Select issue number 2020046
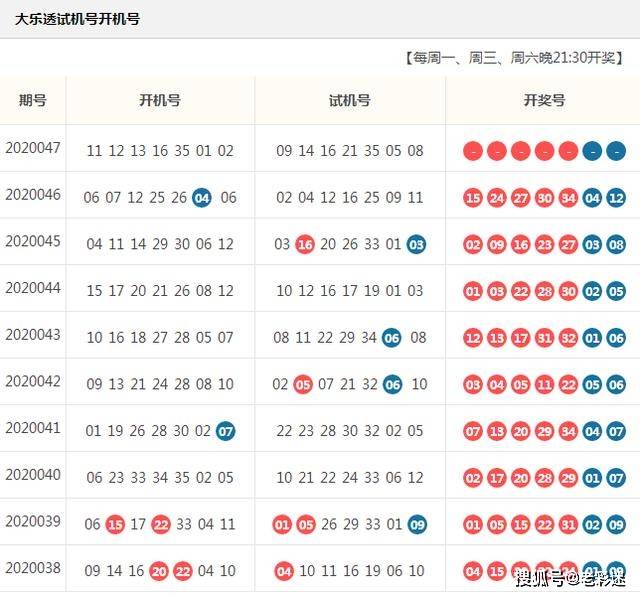640x596 pixels. [x=33, y=195]
